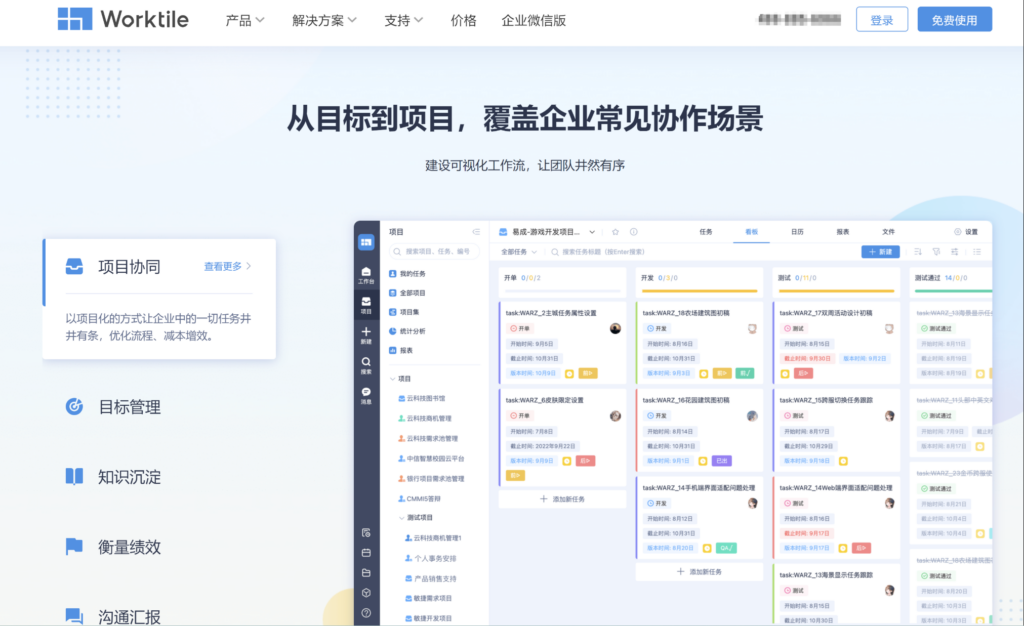This screenshot has height=626, width=1024.
Task: Open 设置 settings in the project header
Action: pos(966,232)
